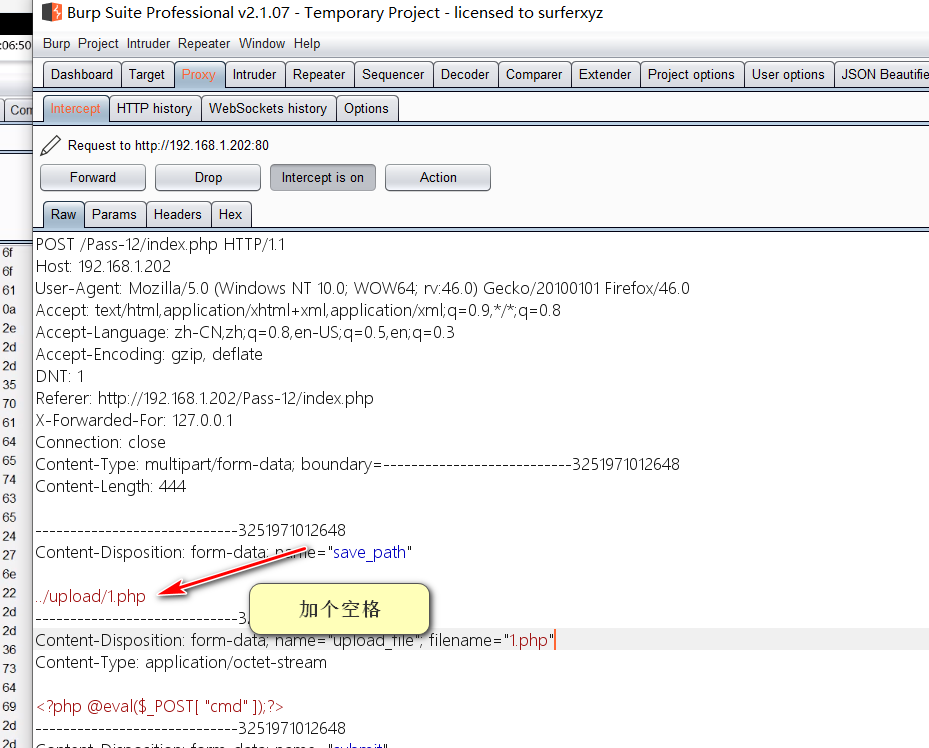This screenshot has width=929, height=748.
Task: Click the POST /Pass-12/index.php request line
Action: [160, 245]
